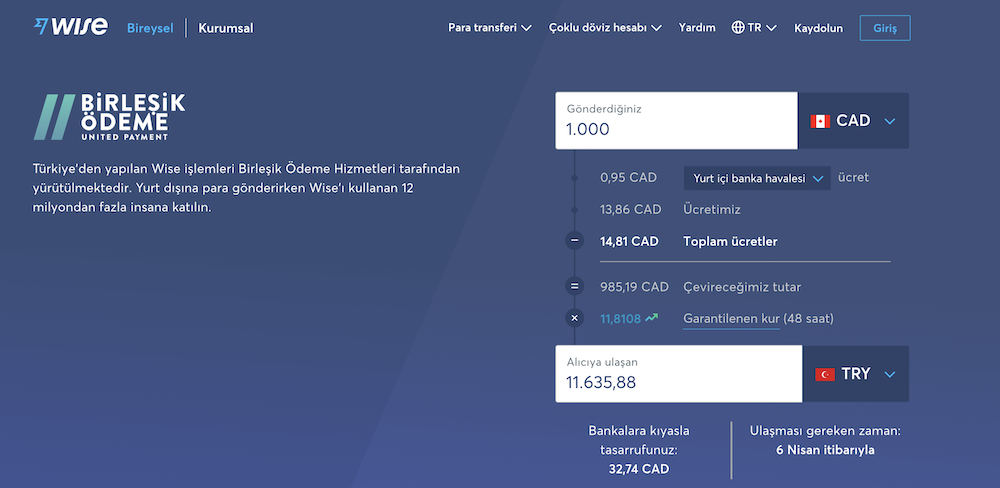This screenshot has width=1000, height=488.
Task: Click the Birleşik Ödeme United Payment logo
Action: [x=109, y=117]
